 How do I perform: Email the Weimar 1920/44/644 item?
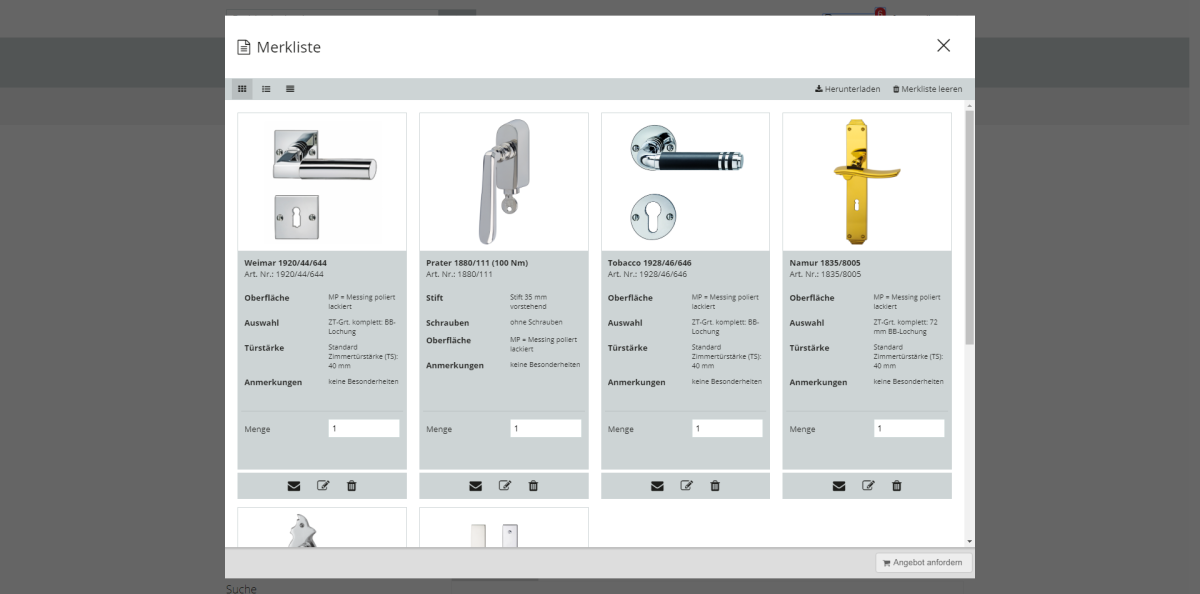click(294, 486)
